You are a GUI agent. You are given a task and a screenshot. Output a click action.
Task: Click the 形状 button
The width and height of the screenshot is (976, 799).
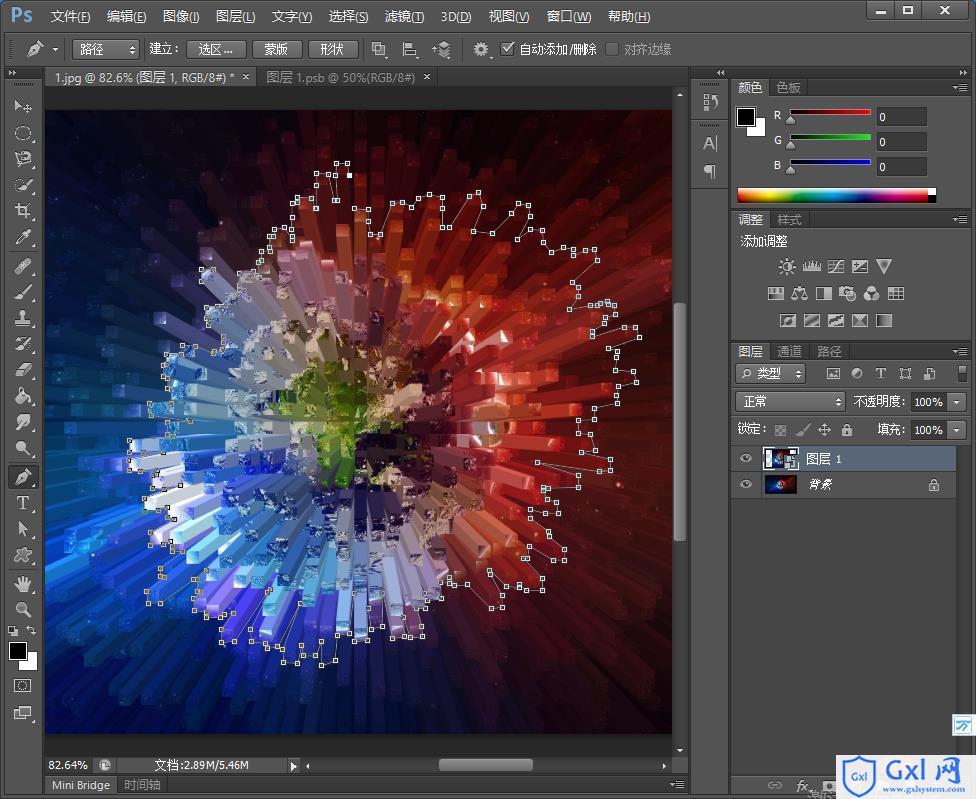tap(332, 49)
